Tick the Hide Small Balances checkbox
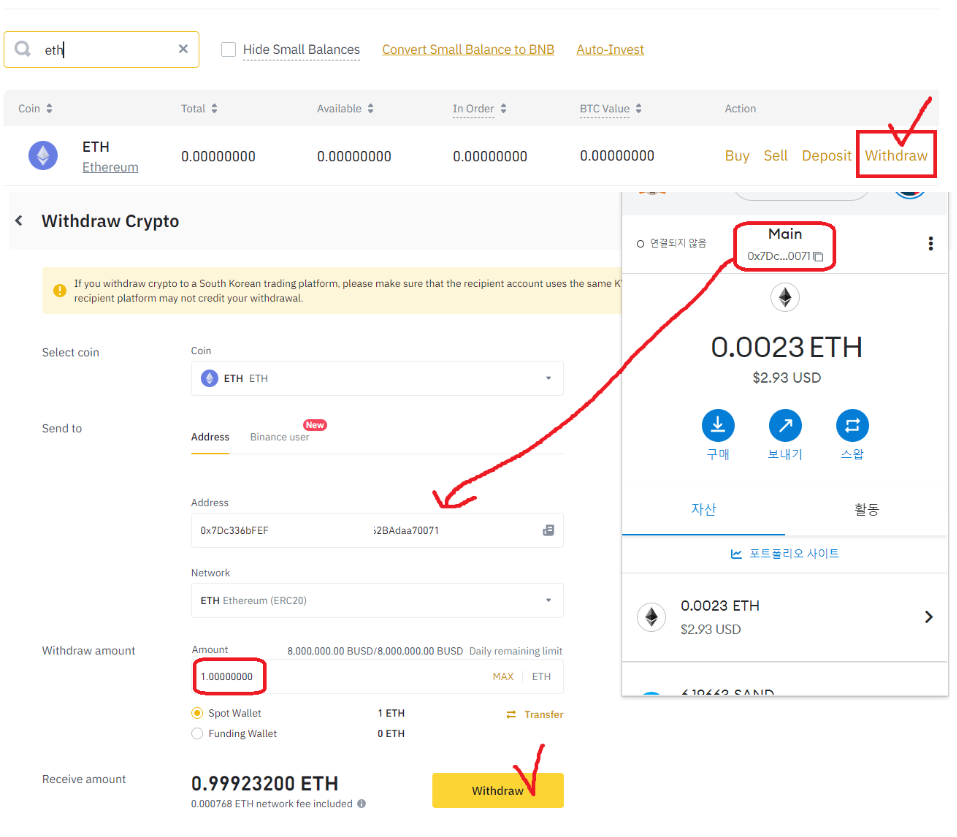 [228, 49]
